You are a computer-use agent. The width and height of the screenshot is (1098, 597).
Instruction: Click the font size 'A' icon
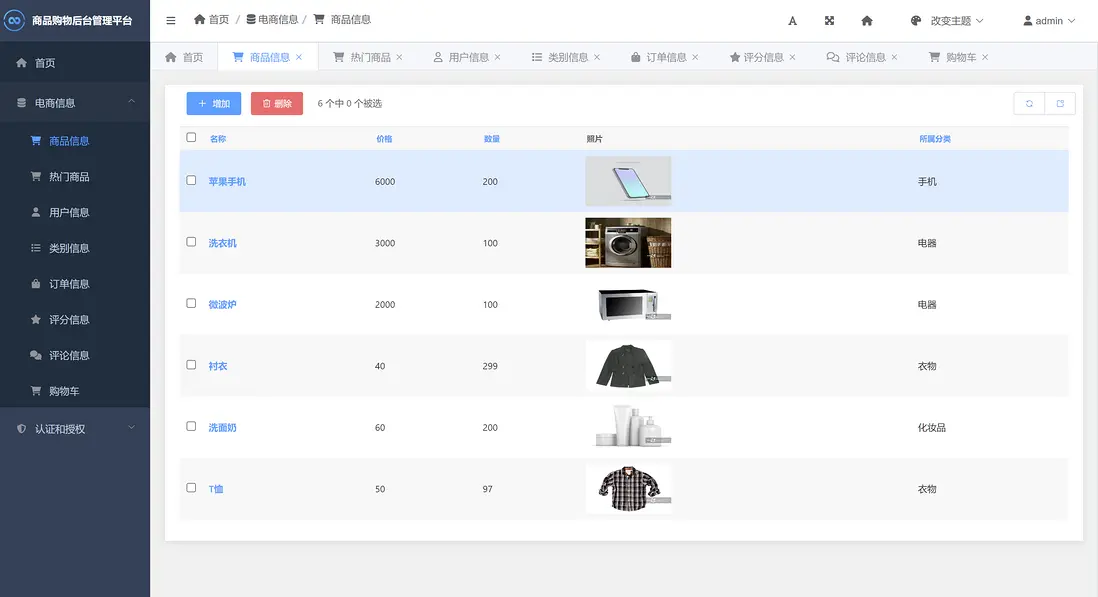[792, 21]
